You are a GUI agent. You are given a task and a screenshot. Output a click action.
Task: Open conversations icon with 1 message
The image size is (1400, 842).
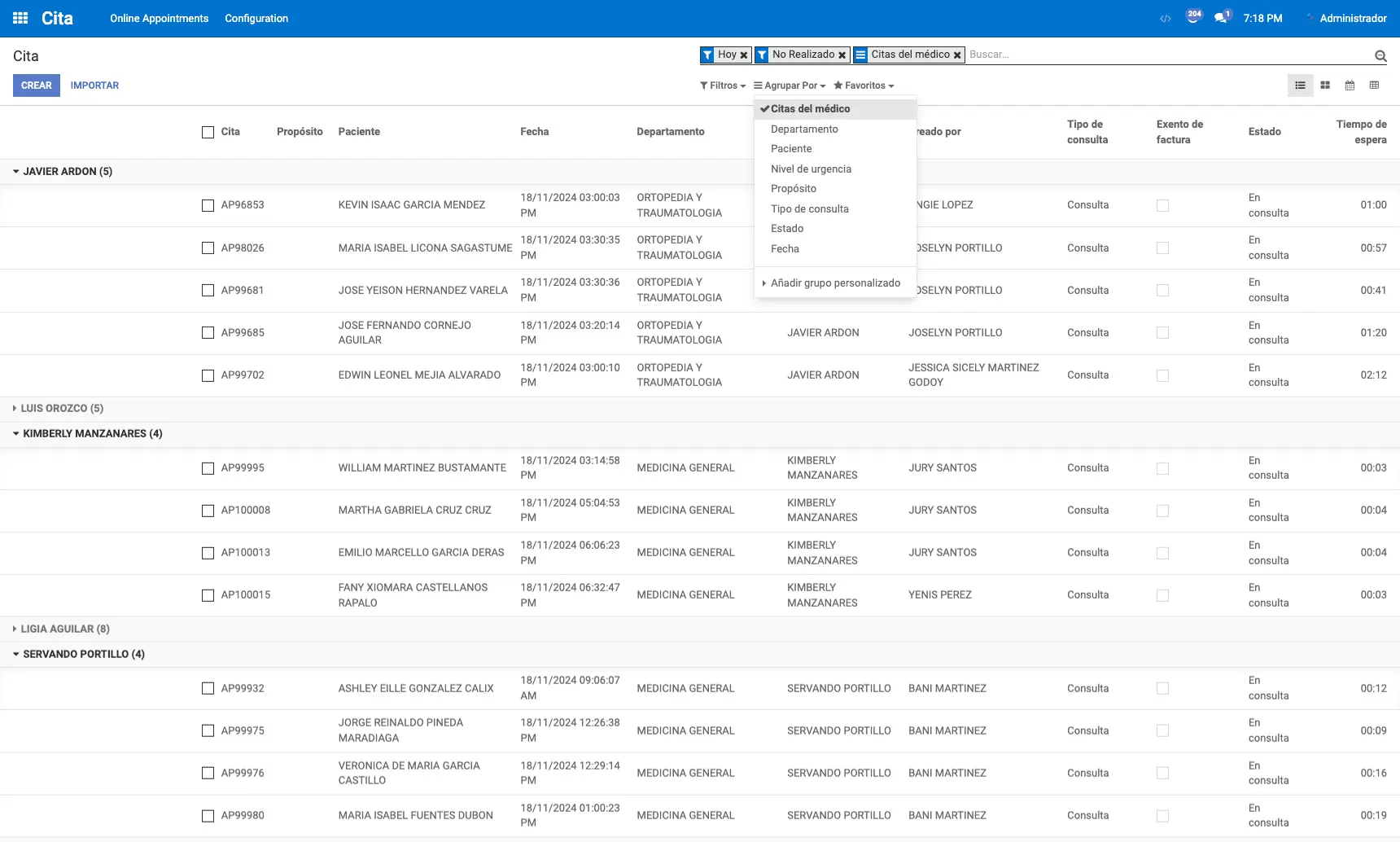coord(1221,18)
